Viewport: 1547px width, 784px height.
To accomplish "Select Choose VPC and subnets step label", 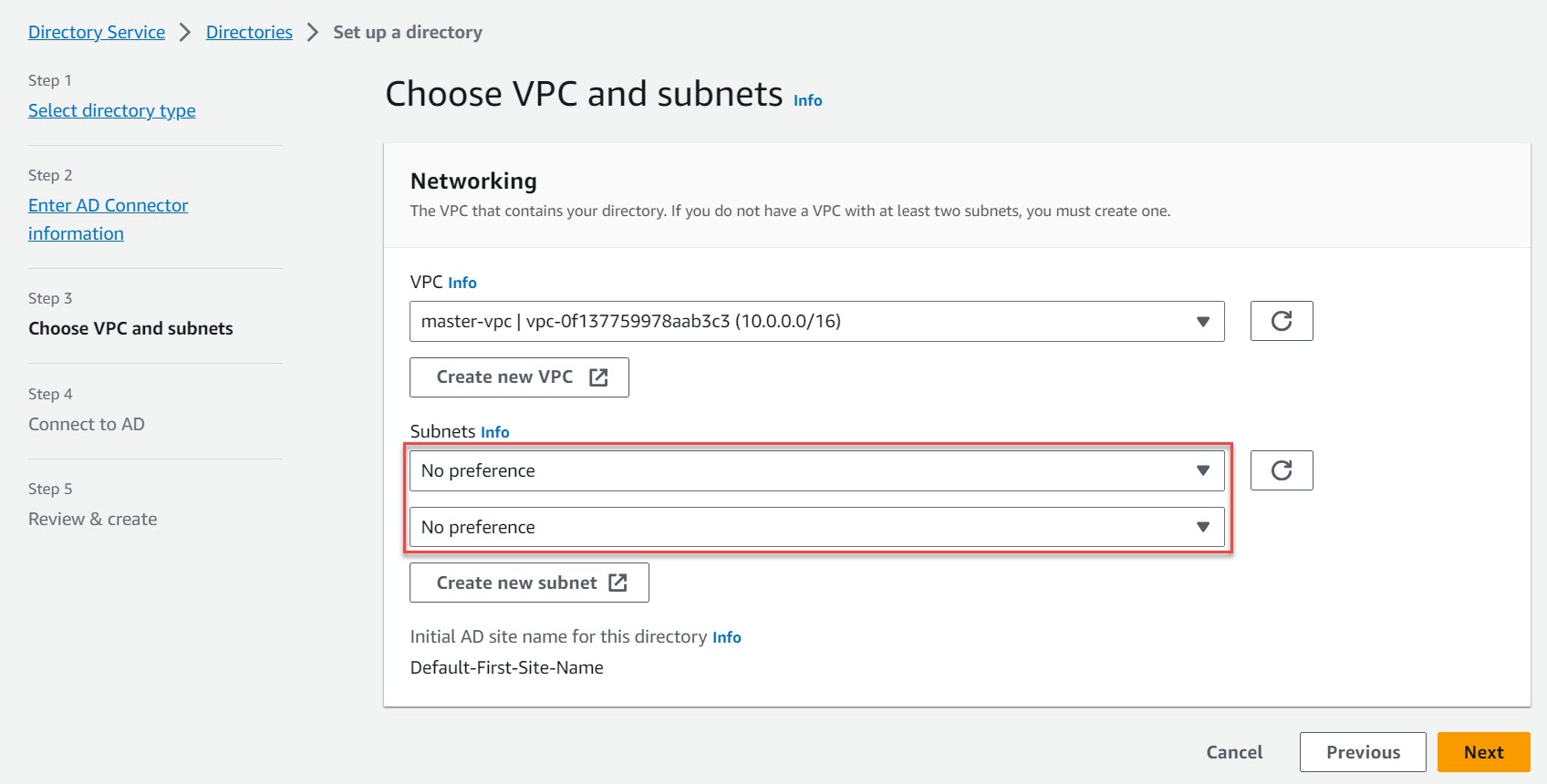I will point(130,328).
